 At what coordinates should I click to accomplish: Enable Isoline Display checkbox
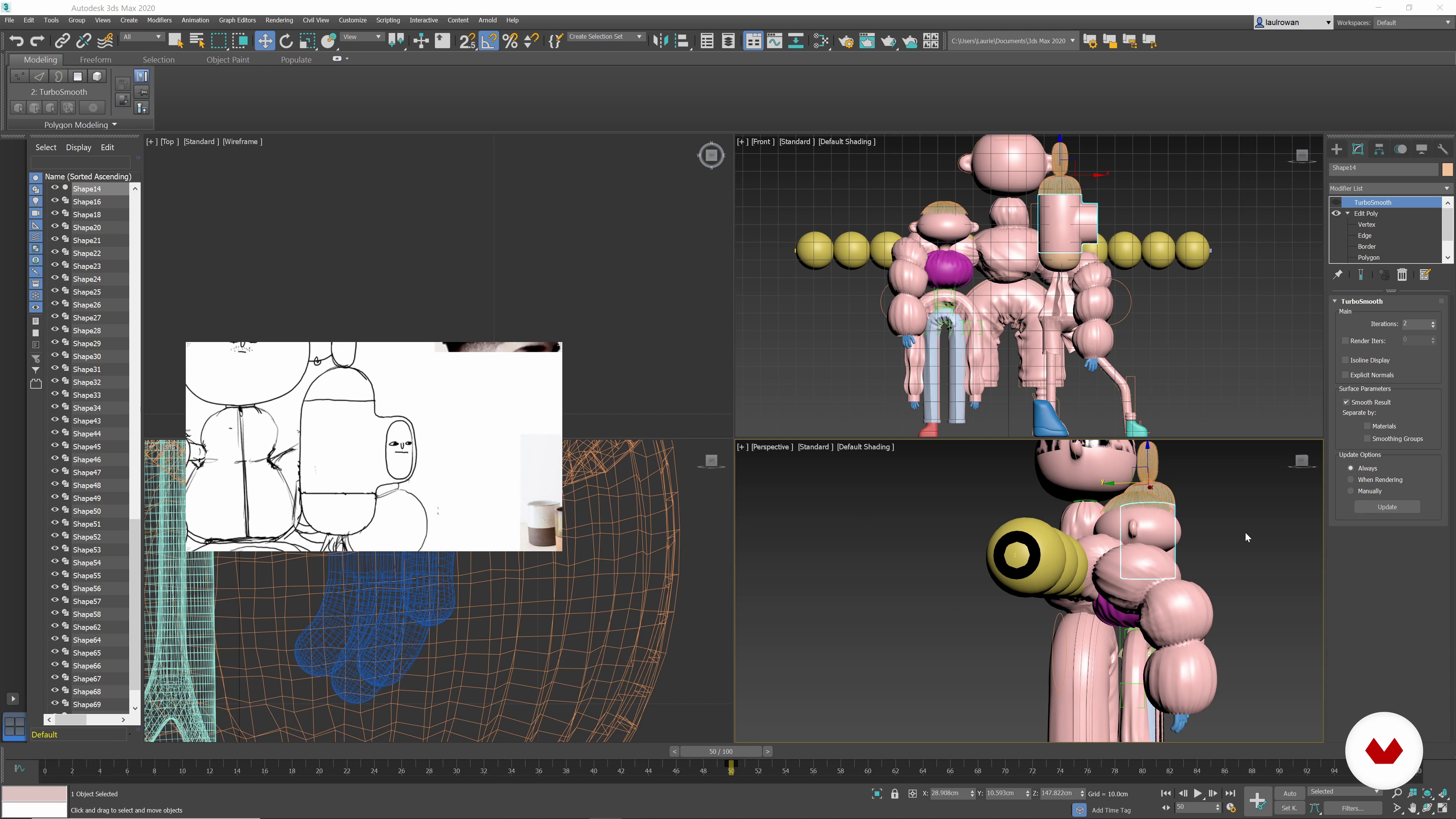(1345, 360)
